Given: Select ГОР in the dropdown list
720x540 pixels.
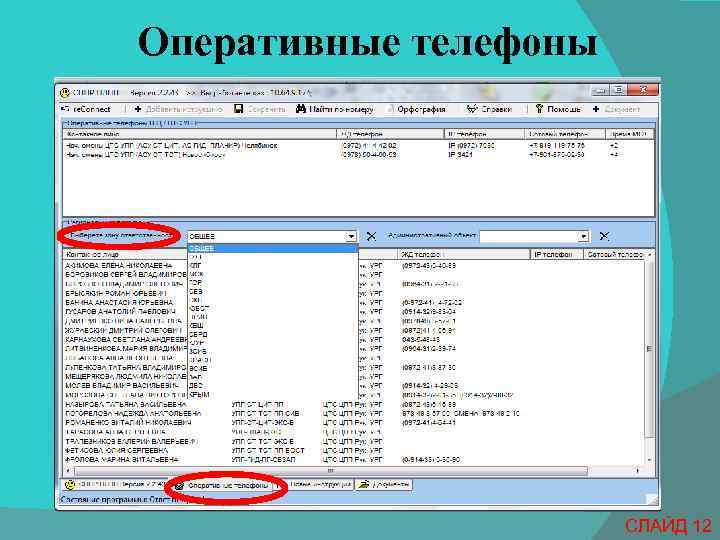Looking at the screenshot, I should pyautogui.click(x=273, y=283).
